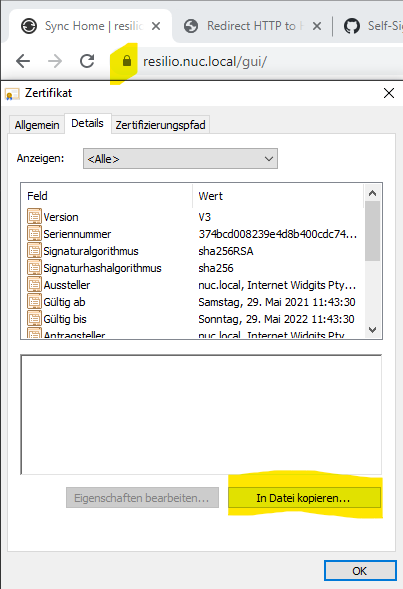Image resolution: width=403 pixels, height=589 pixels.
Task: Open the Zertifizierungspfad tab
Action: click(160, 125)
